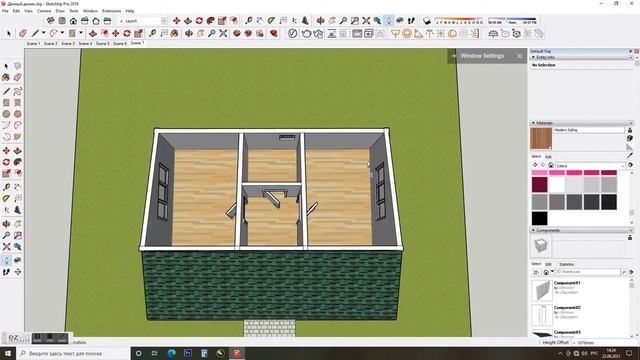
Task: Open the material library list dropdown
Action: tap(590, 166)
